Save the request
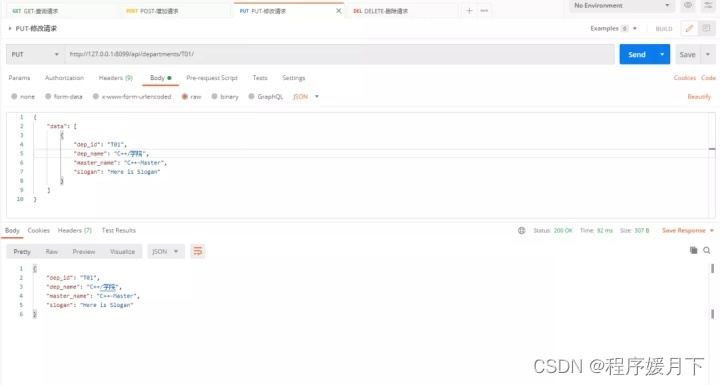The height and width of the screenshot is (385, 720). (687, 54)
